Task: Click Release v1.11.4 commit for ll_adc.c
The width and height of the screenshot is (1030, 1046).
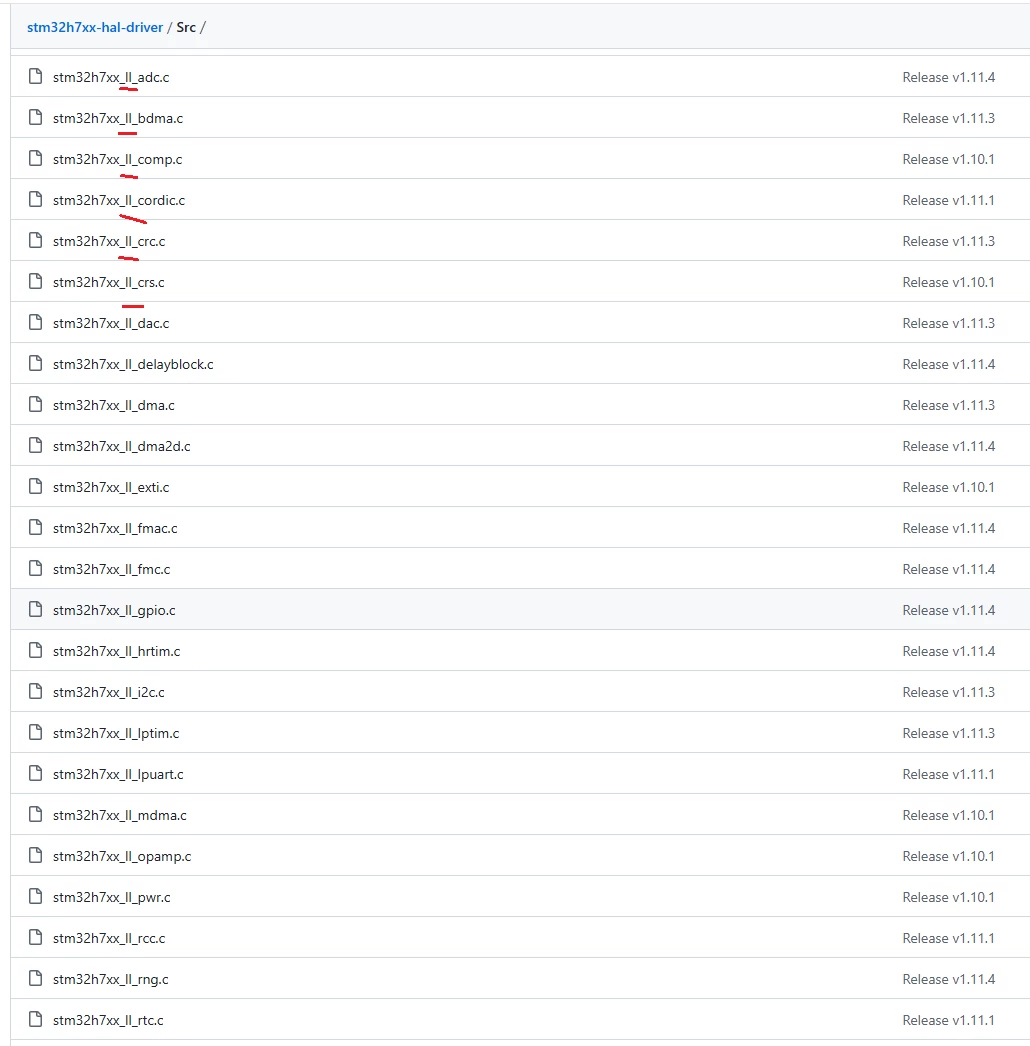Action: (x=949, y=77)
